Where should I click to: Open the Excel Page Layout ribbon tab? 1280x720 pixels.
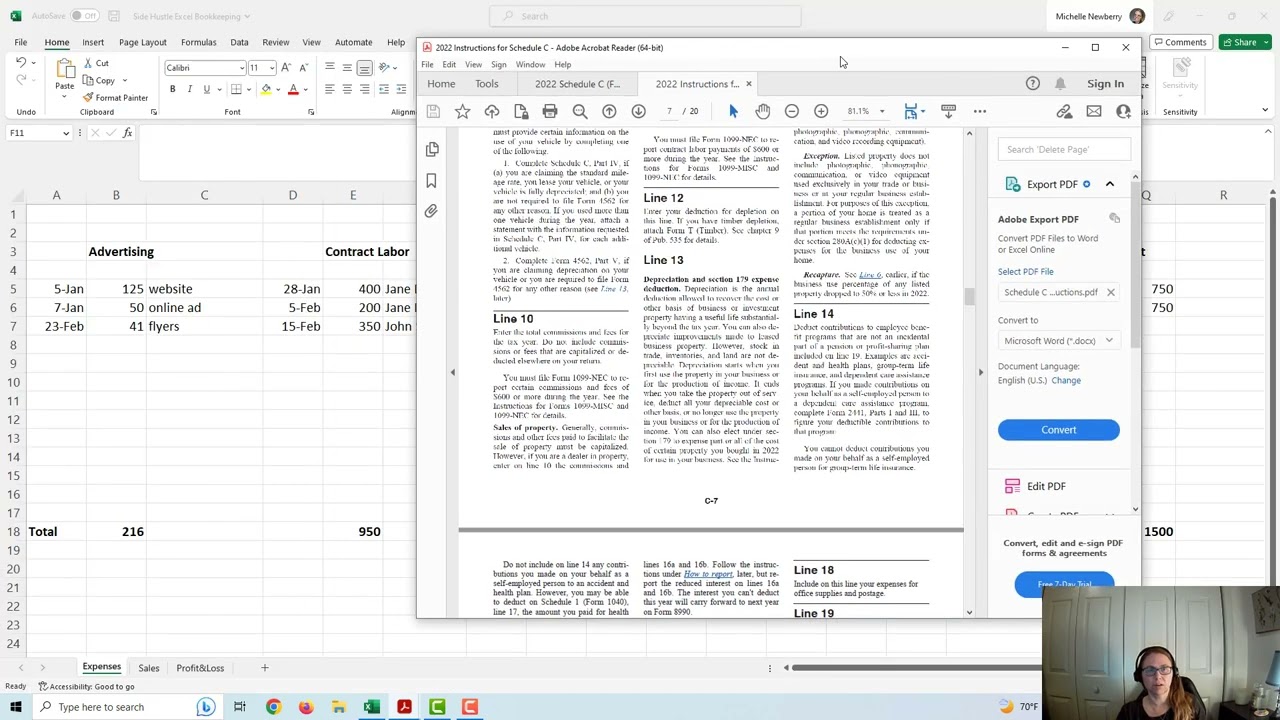pyautogui.click(x=142, y=42)
